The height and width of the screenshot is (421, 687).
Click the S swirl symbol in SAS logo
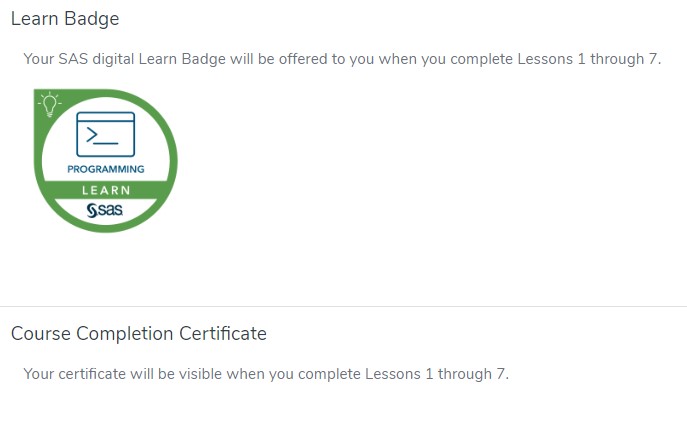92,210
